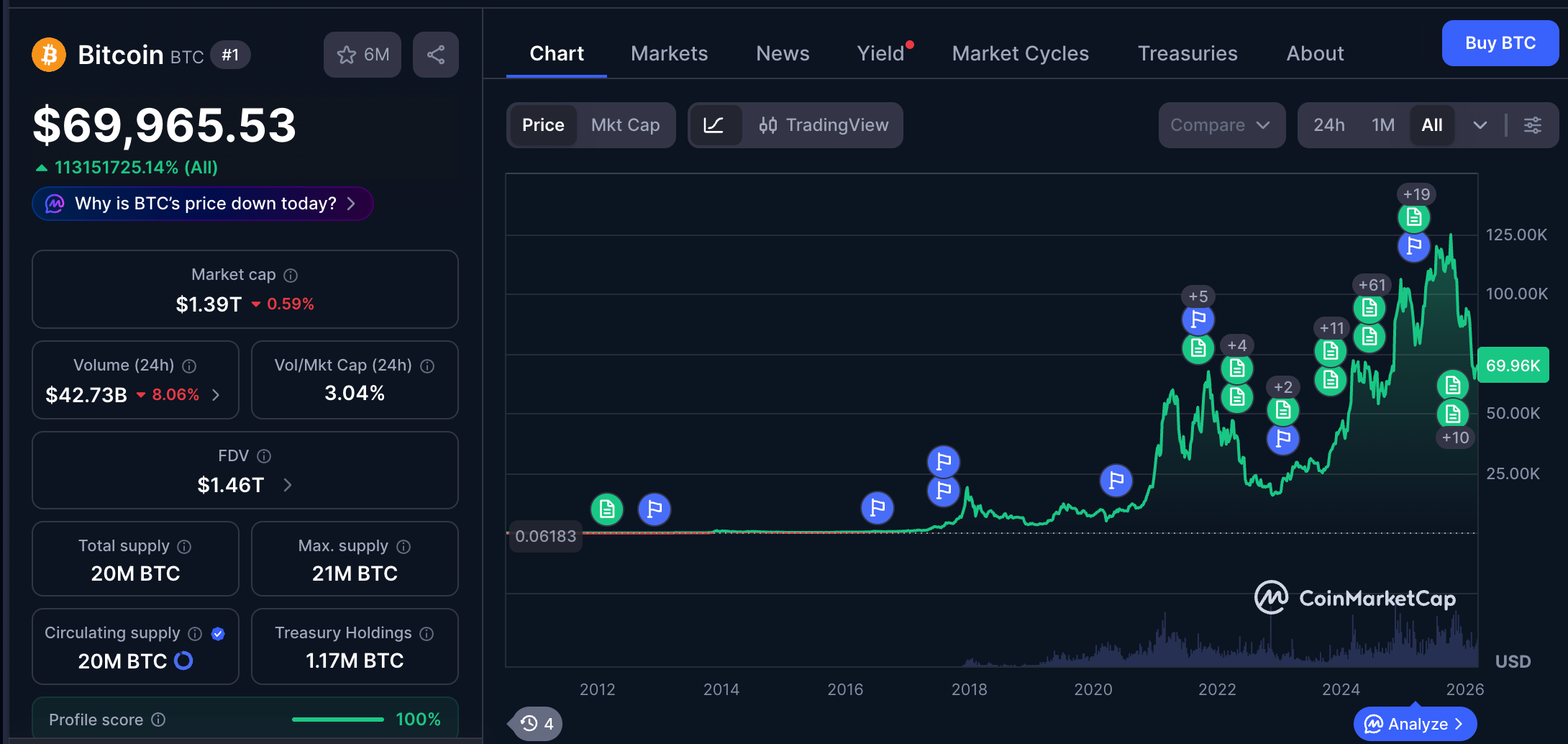The image size is (1568, 744).
Task: Expand more time range options chevron
Action: tap(1480, 125)
